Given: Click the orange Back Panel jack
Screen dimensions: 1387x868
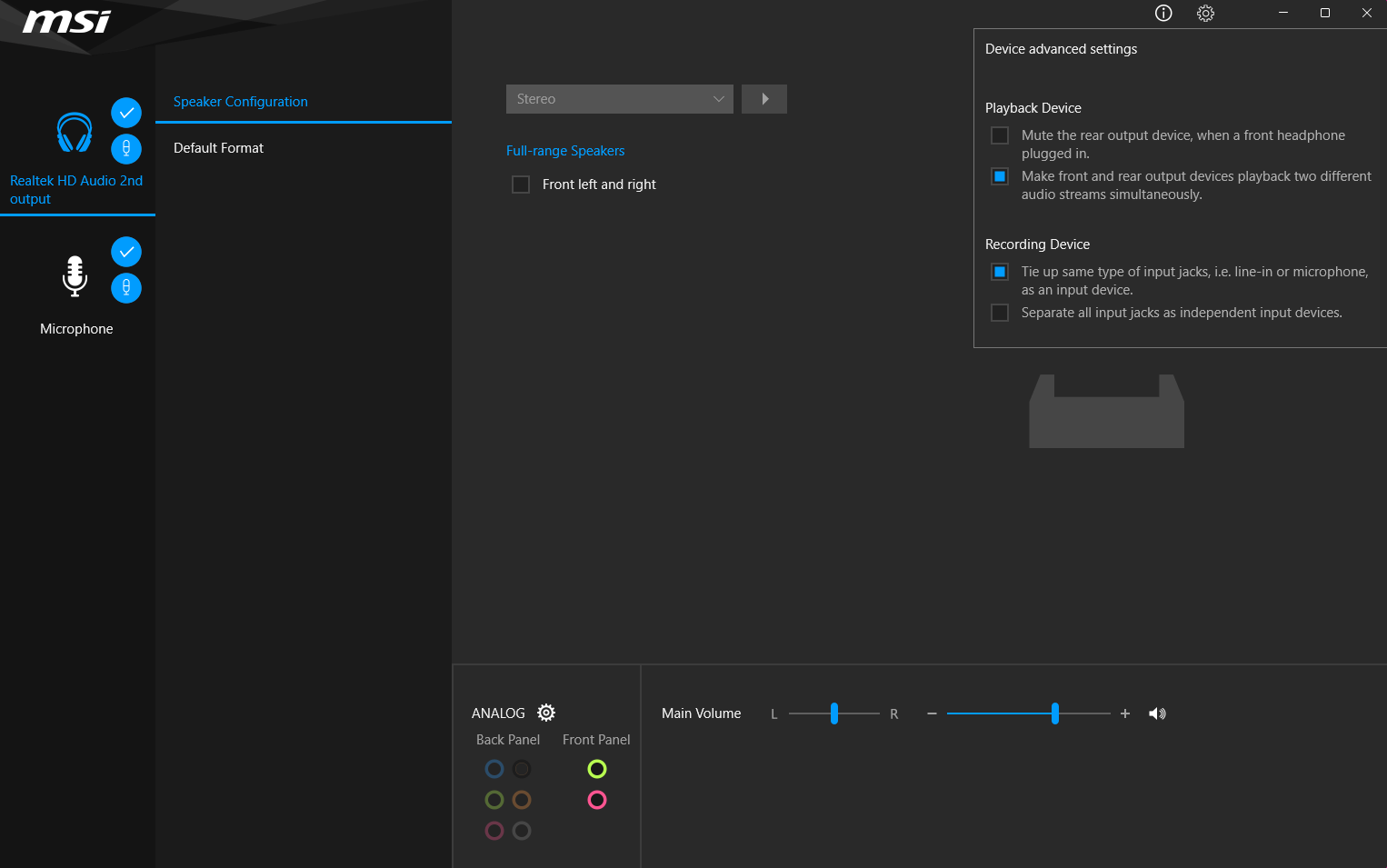Looking at the screenshot, I should [x=522, y=800].
